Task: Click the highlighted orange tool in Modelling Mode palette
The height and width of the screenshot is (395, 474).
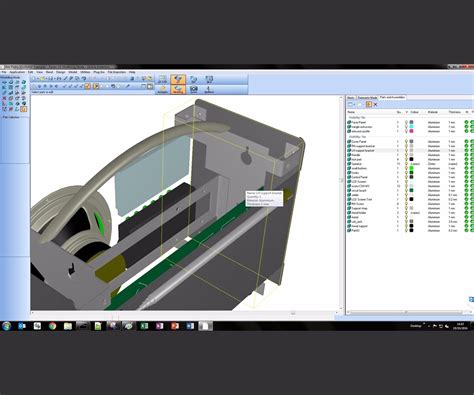Action: click(24, 109)
